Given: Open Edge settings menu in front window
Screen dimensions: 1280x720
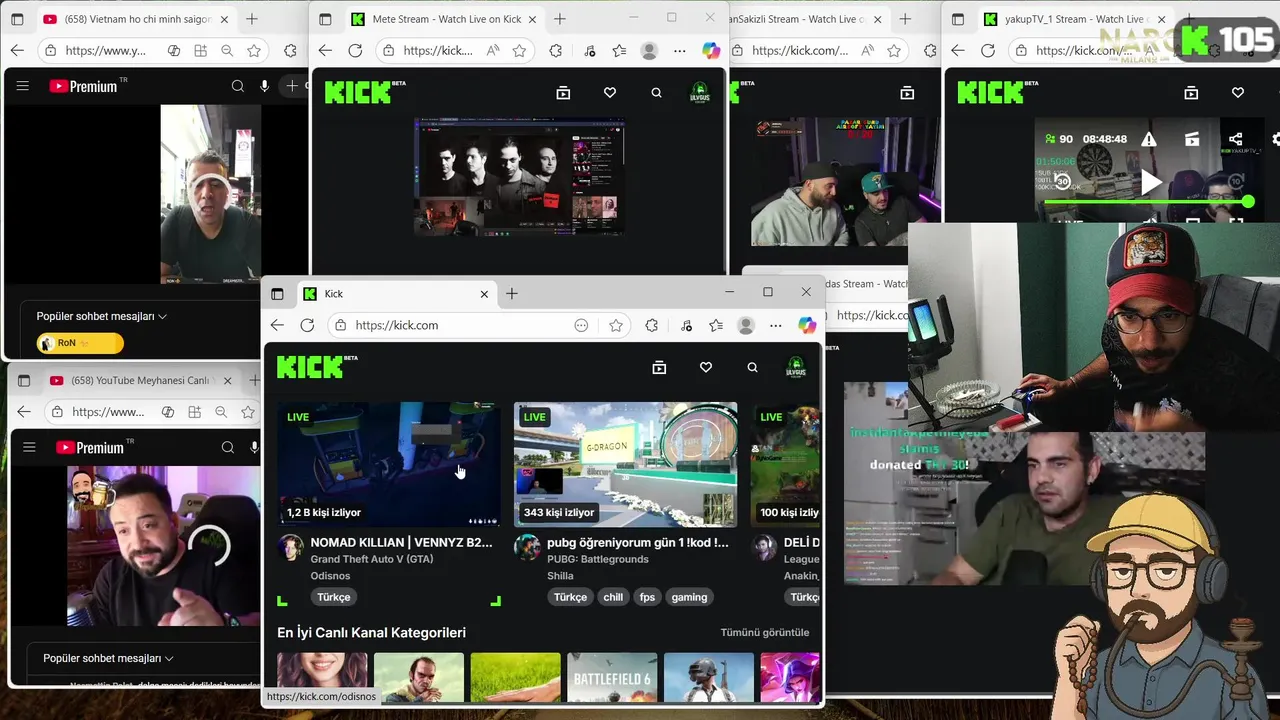Looking at the screenshot, I should coord(775,325).
